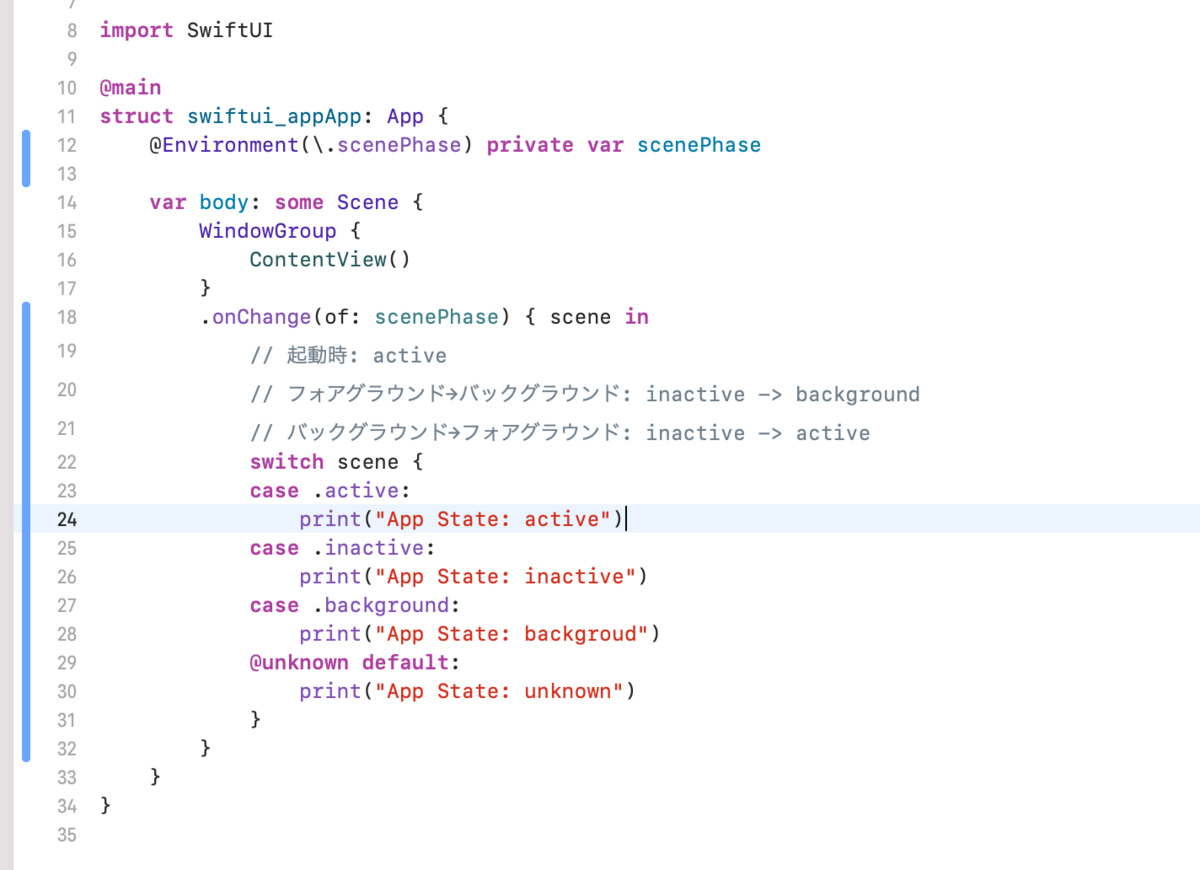Screen dimensions: 1200x870
Task: Click 'case .active:' line
Action: [330, 491]
